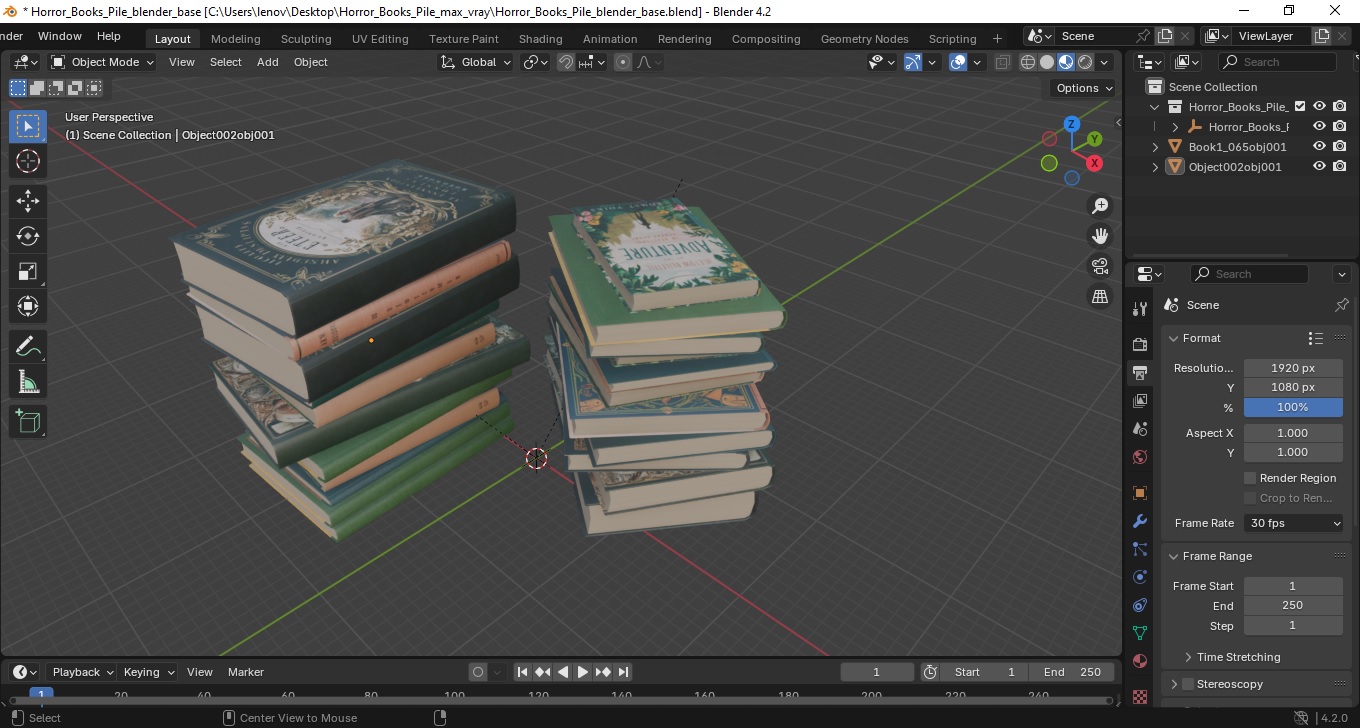Open the viewport shading options dropdown
Viewport: 1360px width, 728px height.
(x=1105, y=62)
